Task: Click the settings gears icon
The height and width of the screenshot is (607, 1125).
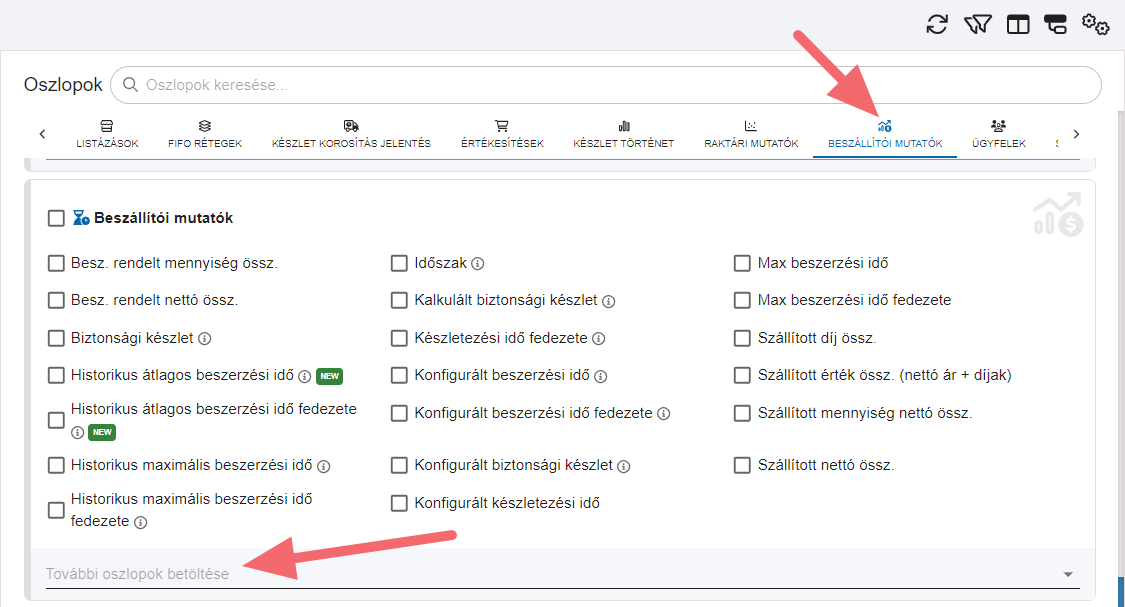Action: click(x=1096, y=25)
